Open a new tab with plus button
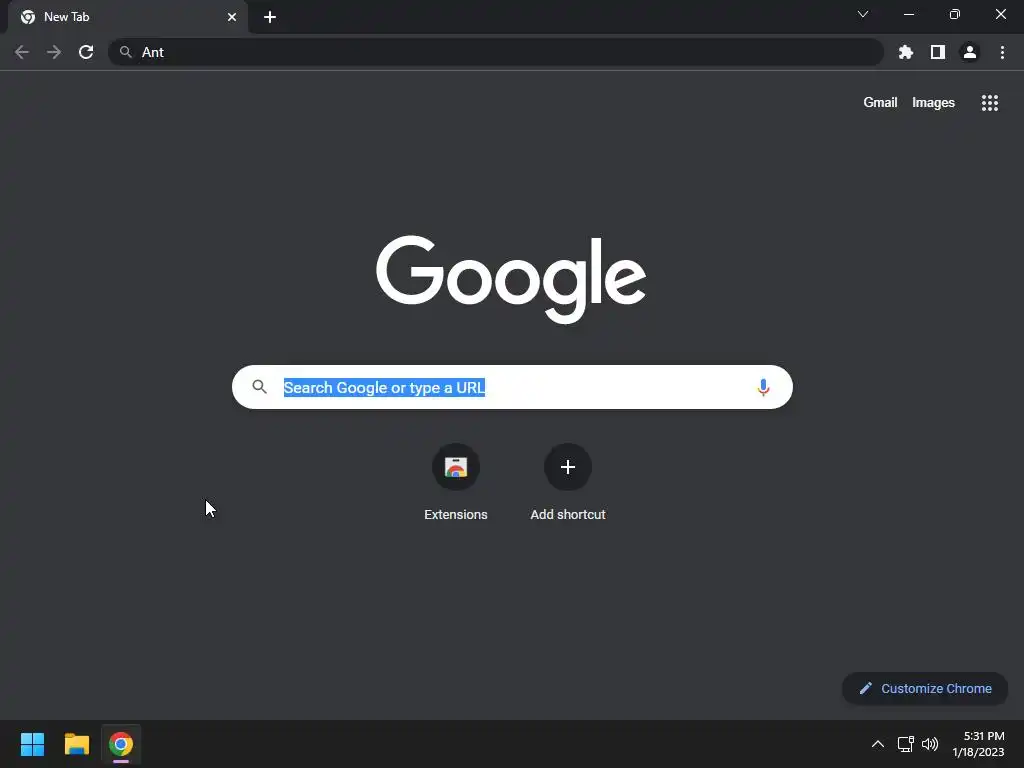Screen dimensions: 1024x768 point(270,17)
